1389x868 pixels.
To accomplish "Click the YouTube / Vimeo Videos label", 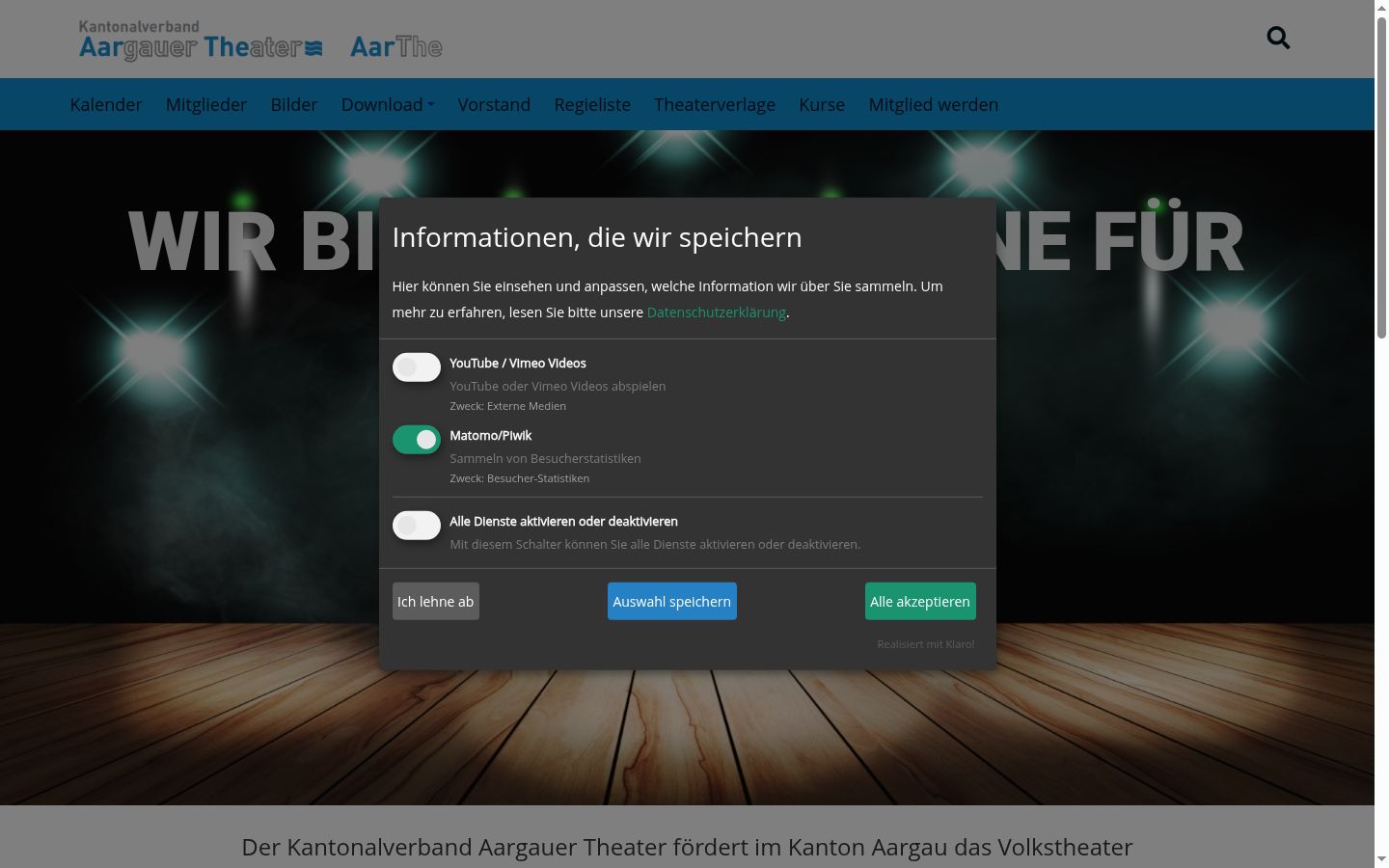I will (x=518, y=364).
